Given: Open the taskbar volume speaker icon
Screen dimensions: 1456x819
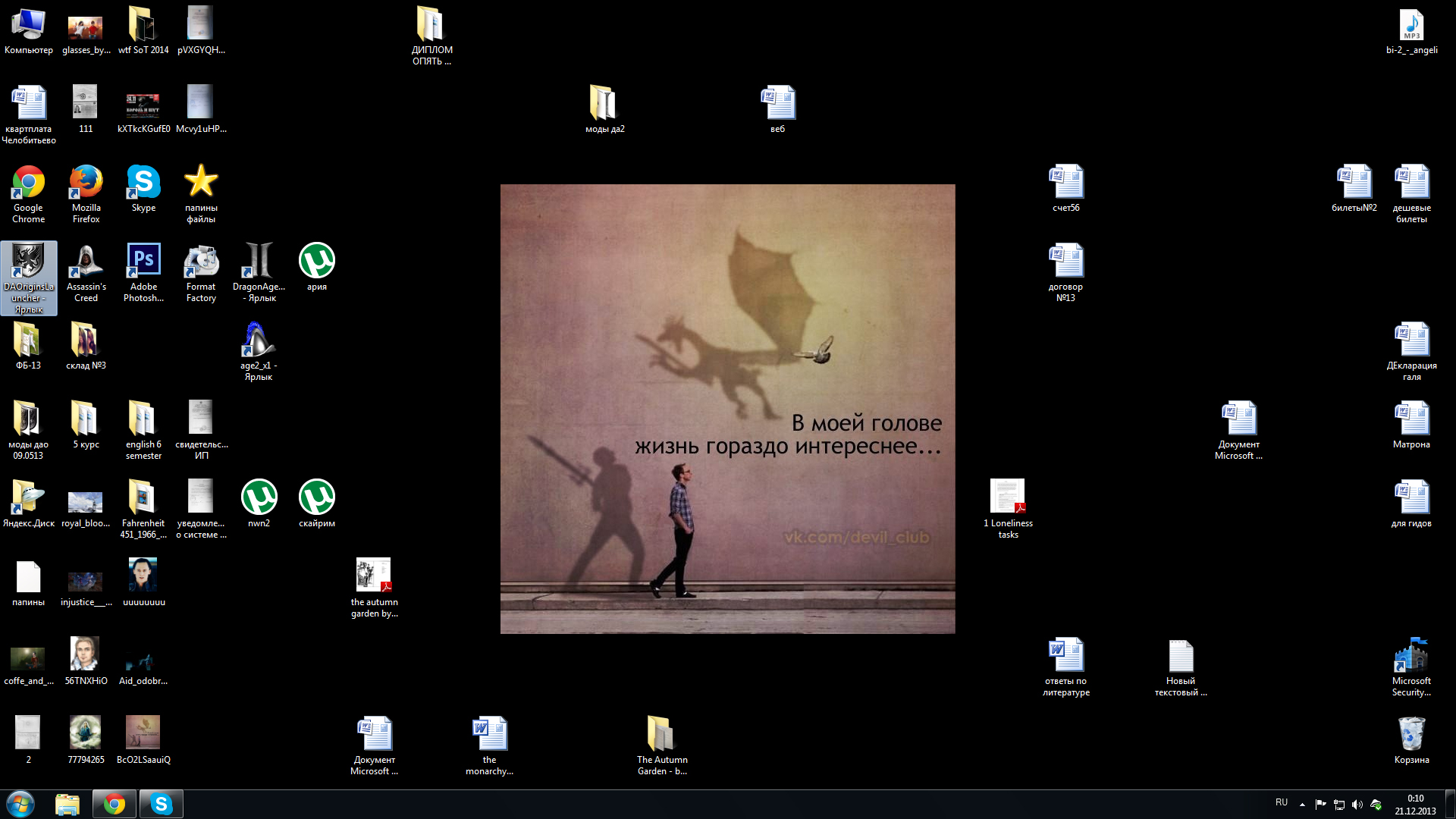Looking at the screenshot, I should (x=1357, y=805).
